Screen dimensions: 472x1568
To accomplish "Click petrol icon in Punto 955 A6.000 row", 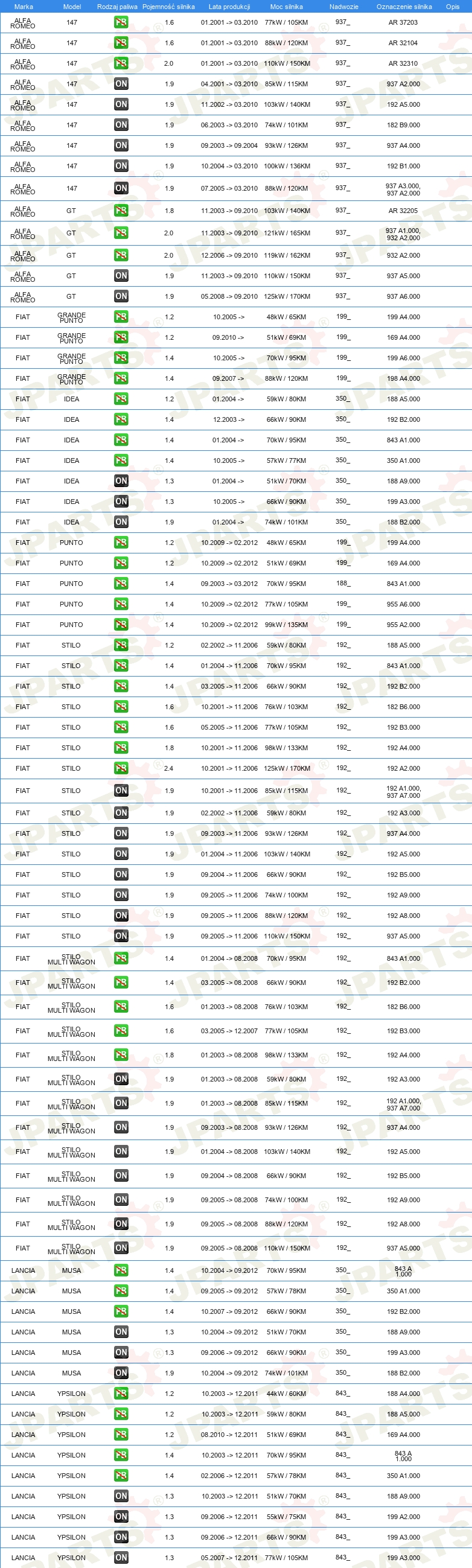I will 121,604.
